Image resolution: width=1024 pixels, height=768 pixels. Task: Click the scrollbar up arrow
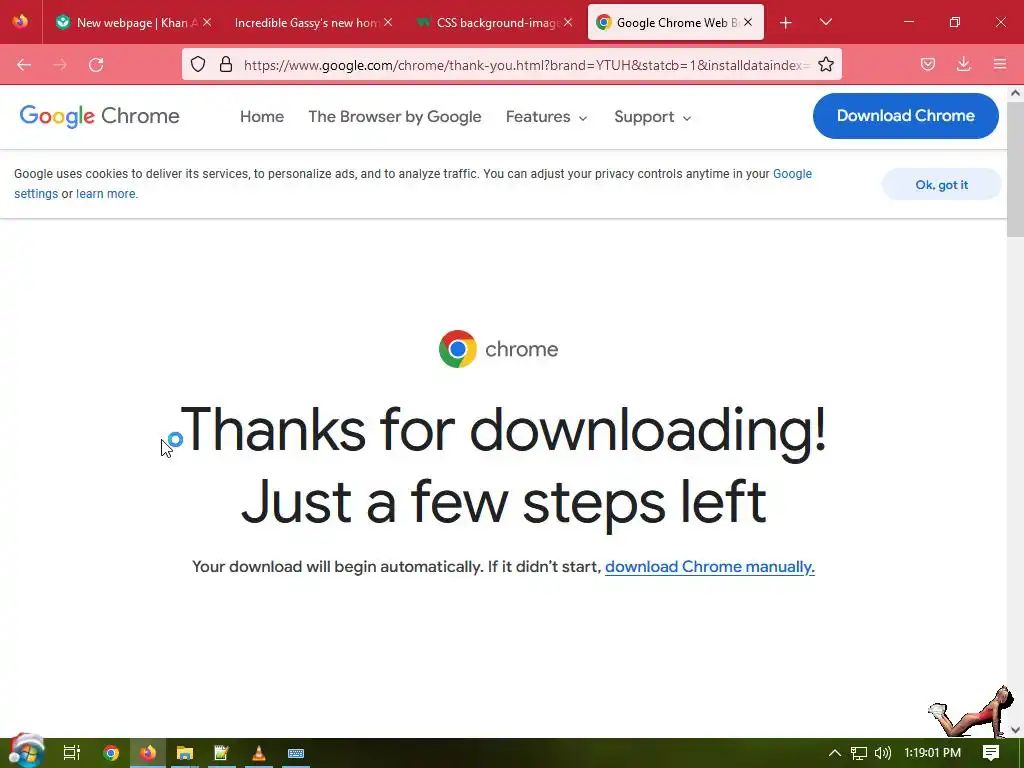click(1015, 93)
